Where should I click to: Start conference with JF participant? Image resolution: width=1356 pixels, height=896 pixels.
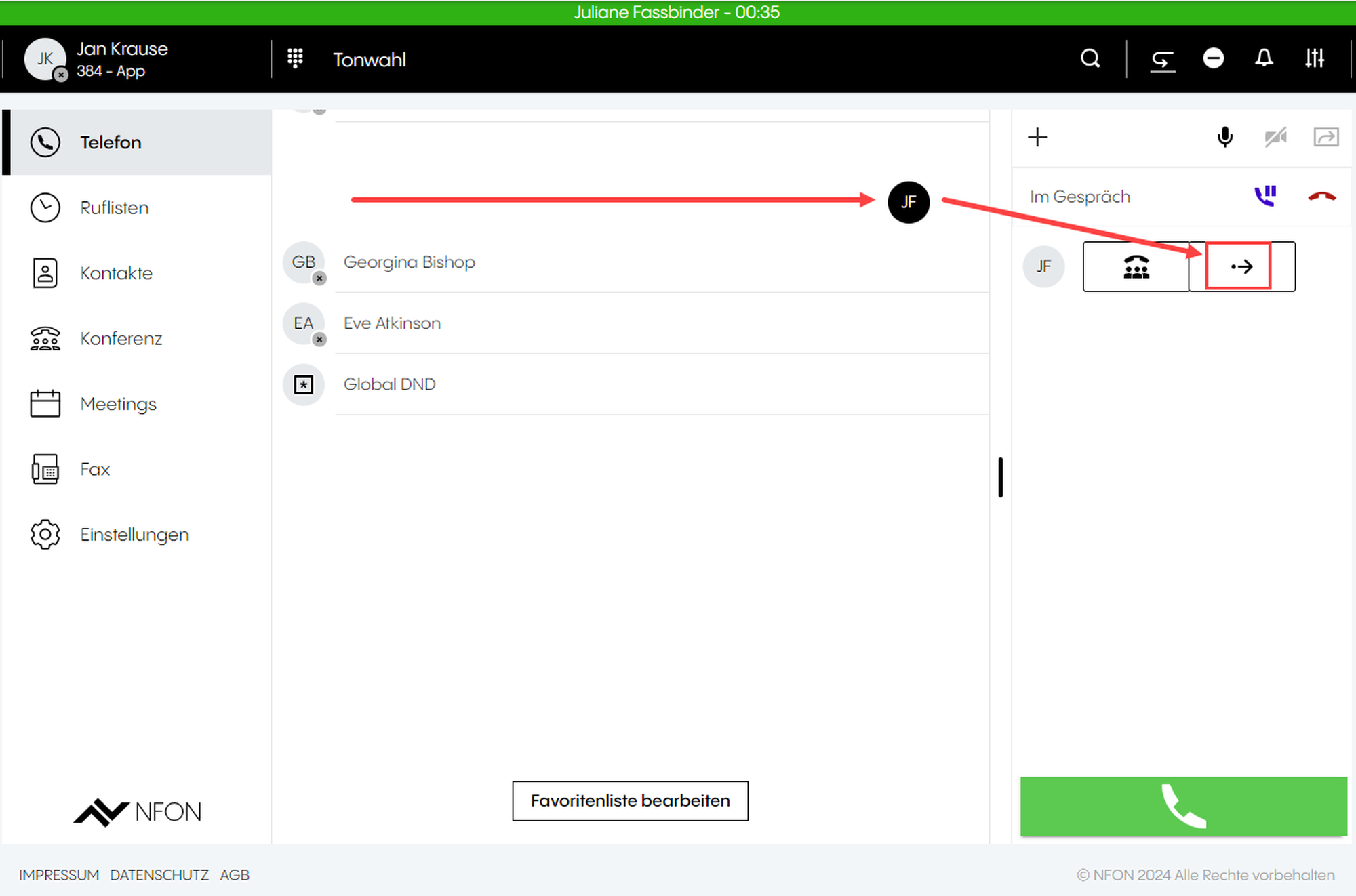point(1136,267)
